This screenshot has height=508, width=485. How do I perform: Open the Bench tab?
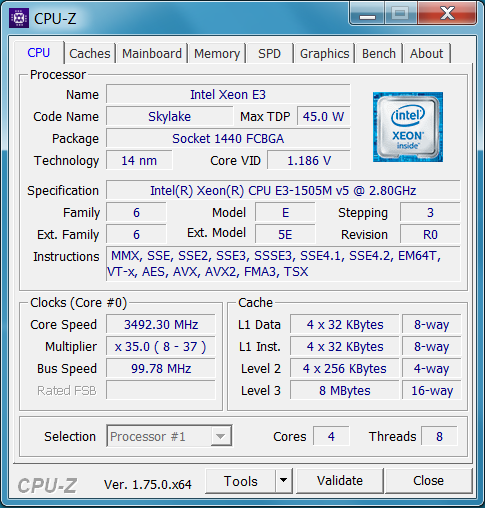379,53
